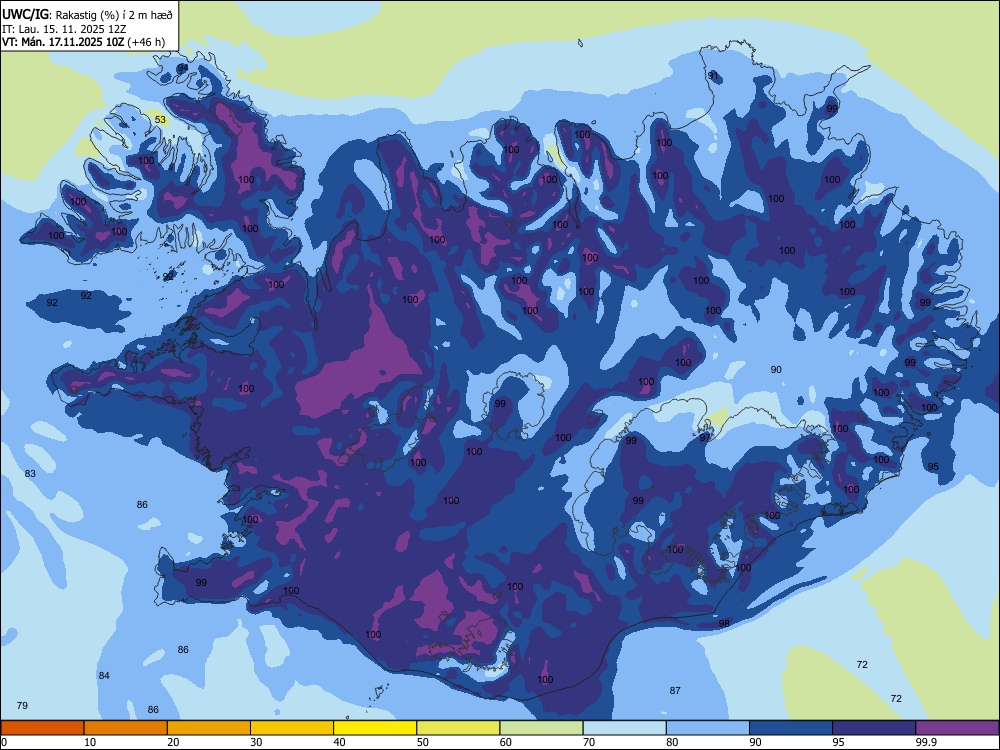
Task: Click the valid time "VT: Mán. 17.11.2025 10Z (+46 h)"
Action: pos(83,42)
